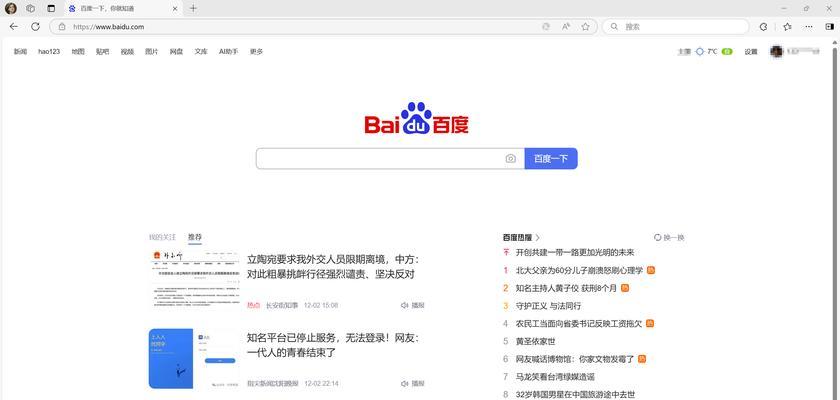Click timestamp 12-02 22:14
Viewport: 840px width, 400px height.
[x=321, y=384]
